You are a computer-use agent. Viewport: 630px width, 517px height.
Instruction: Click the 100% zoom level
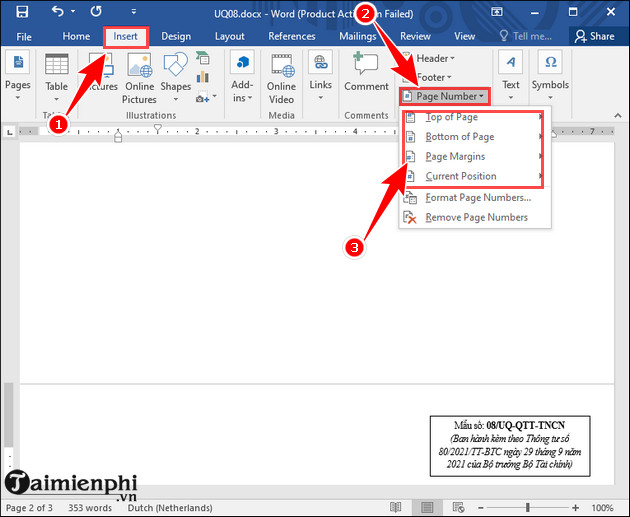(x=602, y=508)
